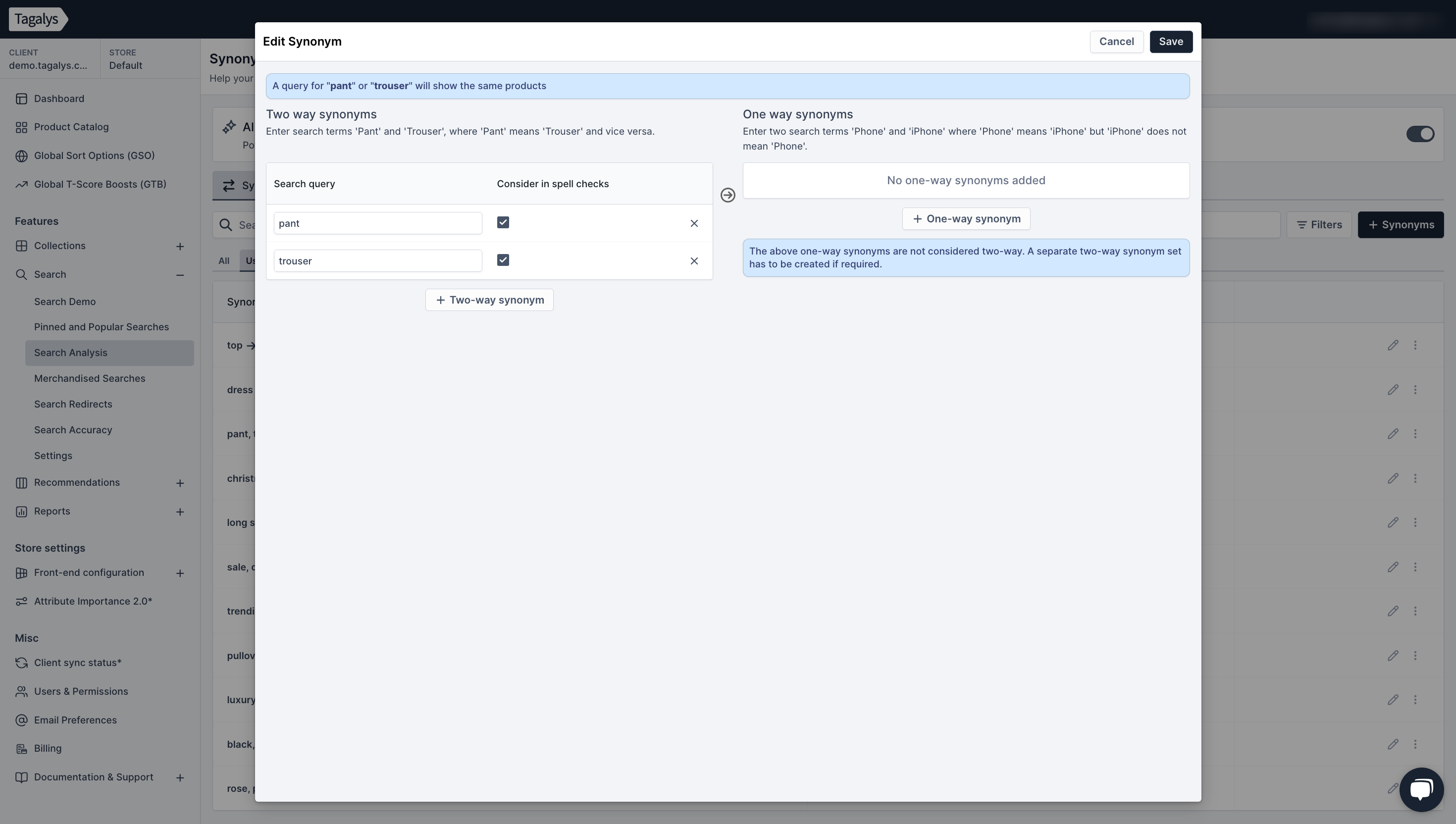
Task: Open more options for 'sale' row
Action: click(1415, 567)
